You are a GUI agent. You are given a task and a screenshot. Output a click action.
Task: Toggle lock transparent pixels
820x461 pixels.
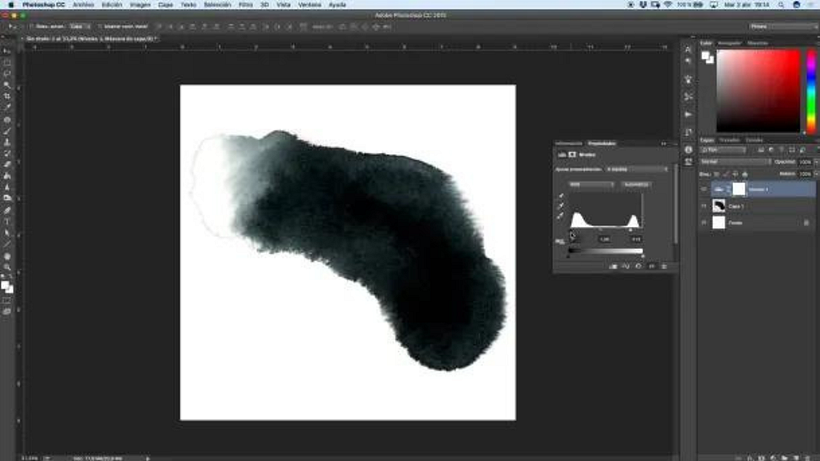click(x=716, y=174)
